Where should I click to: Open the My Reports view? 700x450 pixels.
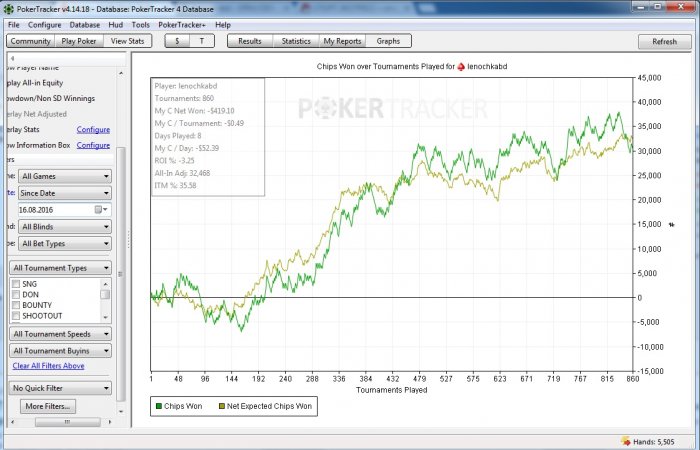(x=342, y=41)
